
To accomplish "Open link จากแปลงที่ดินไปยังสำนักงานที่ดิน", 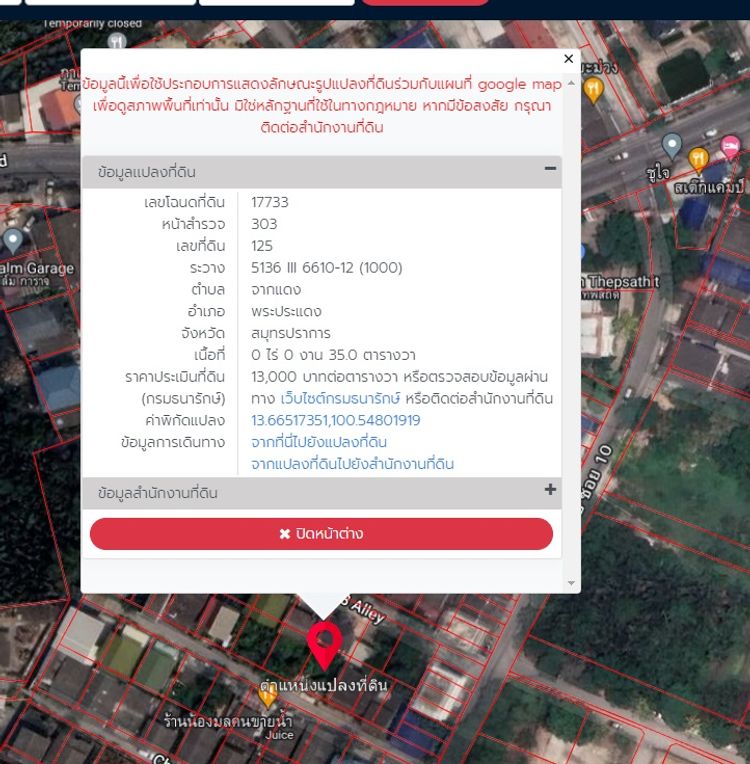I will tap(352, 464).
